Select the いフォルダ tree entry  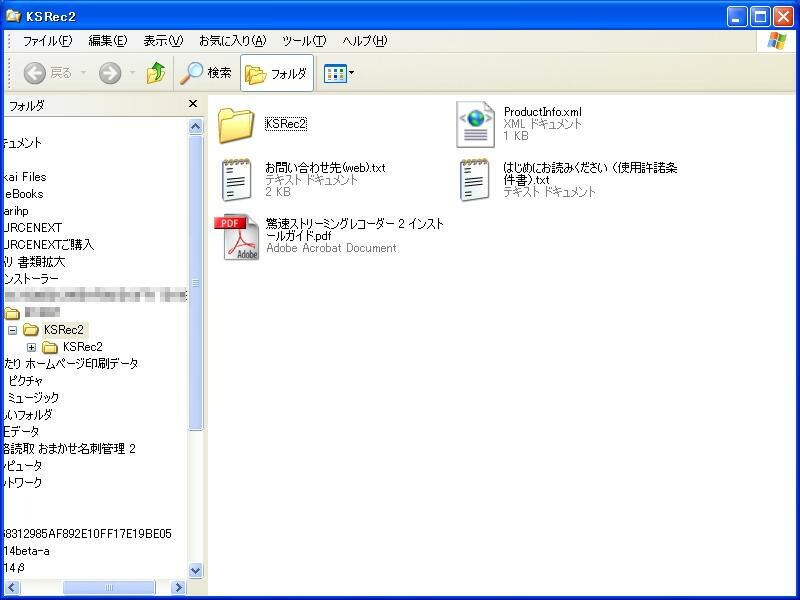28,414
